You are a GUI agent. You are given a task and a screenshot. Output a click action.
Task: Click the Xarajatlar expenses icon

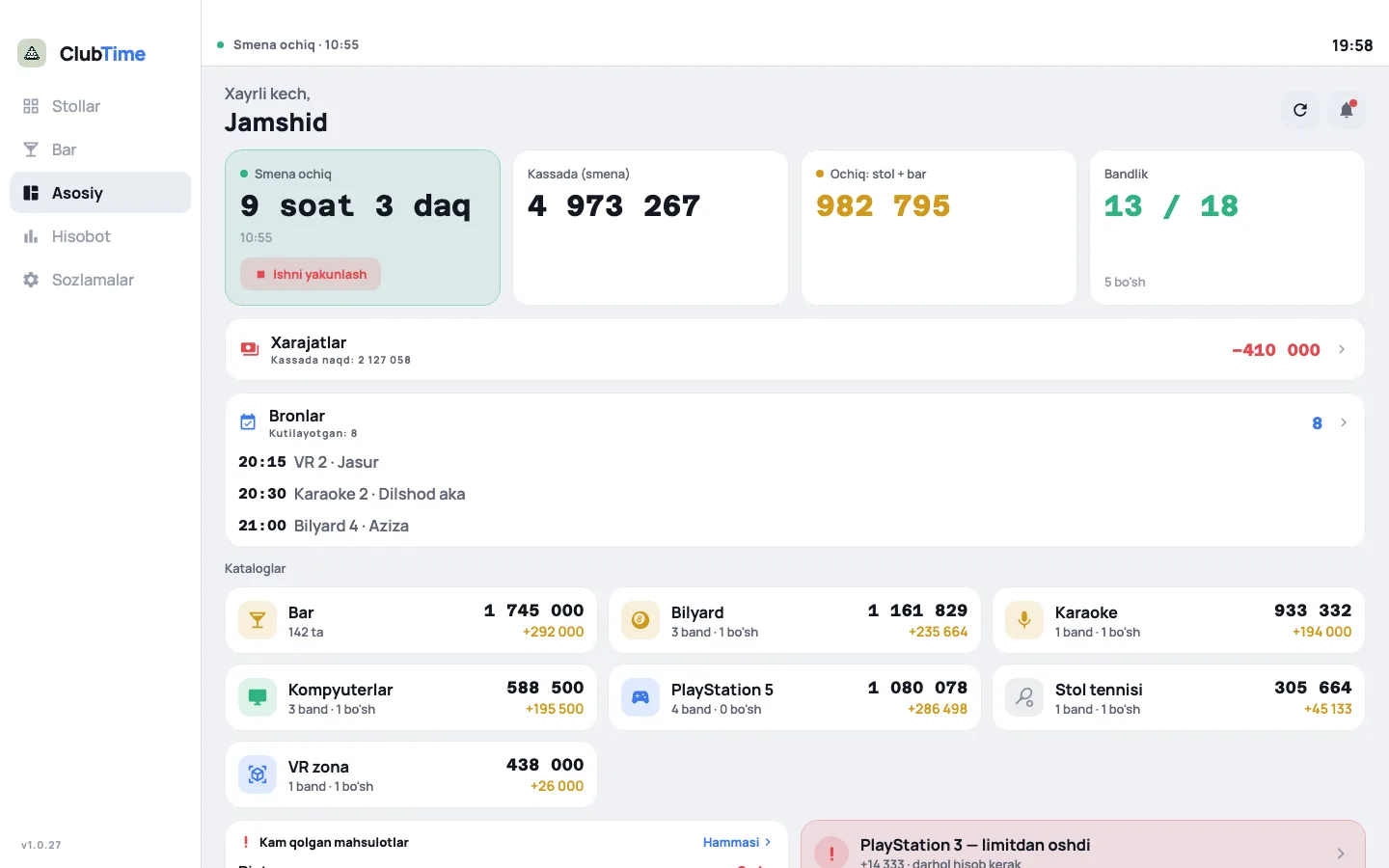[x=250, y=349]
